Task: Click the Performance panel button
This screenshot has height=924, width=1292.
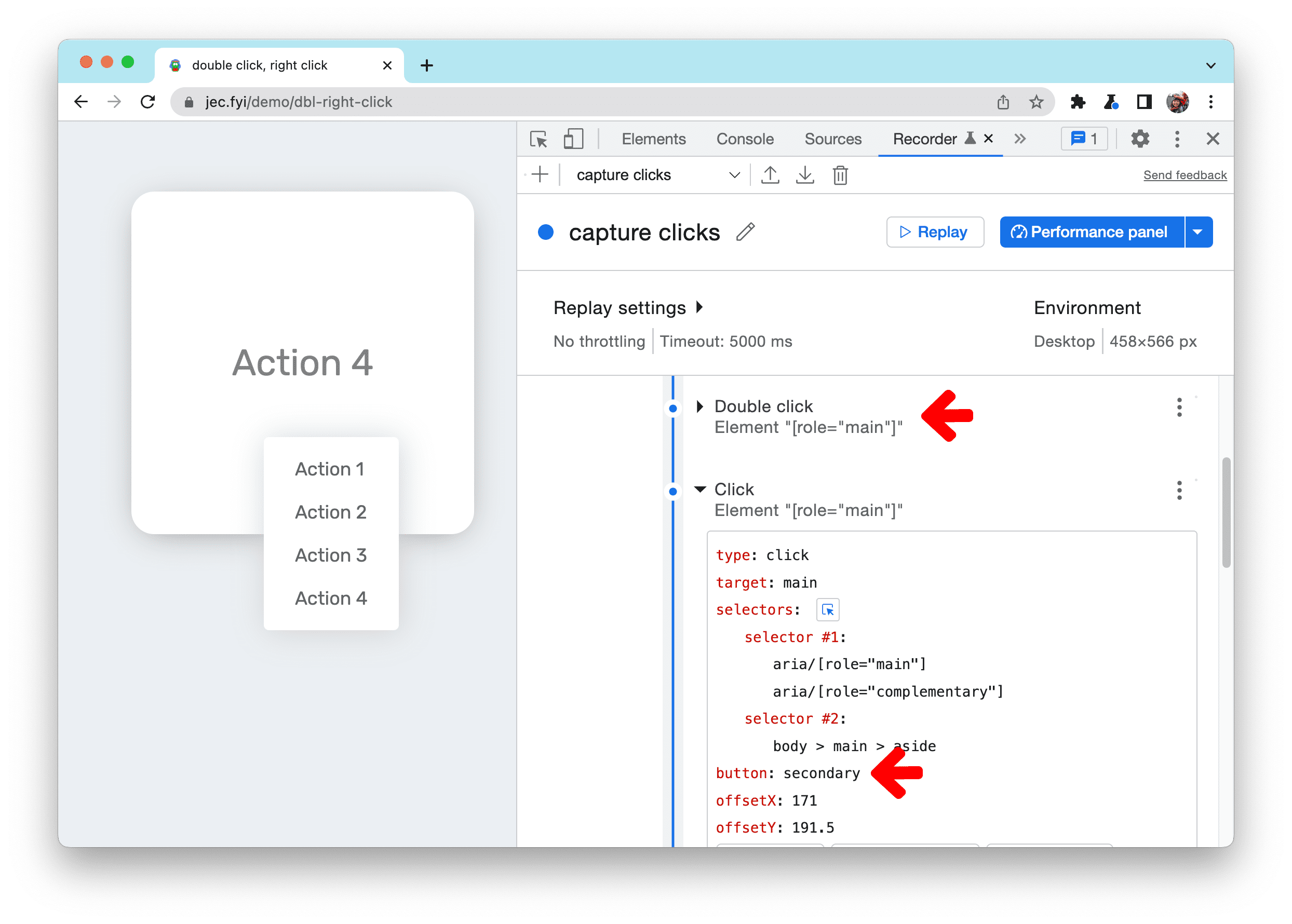Action: tap(1090, 232)
